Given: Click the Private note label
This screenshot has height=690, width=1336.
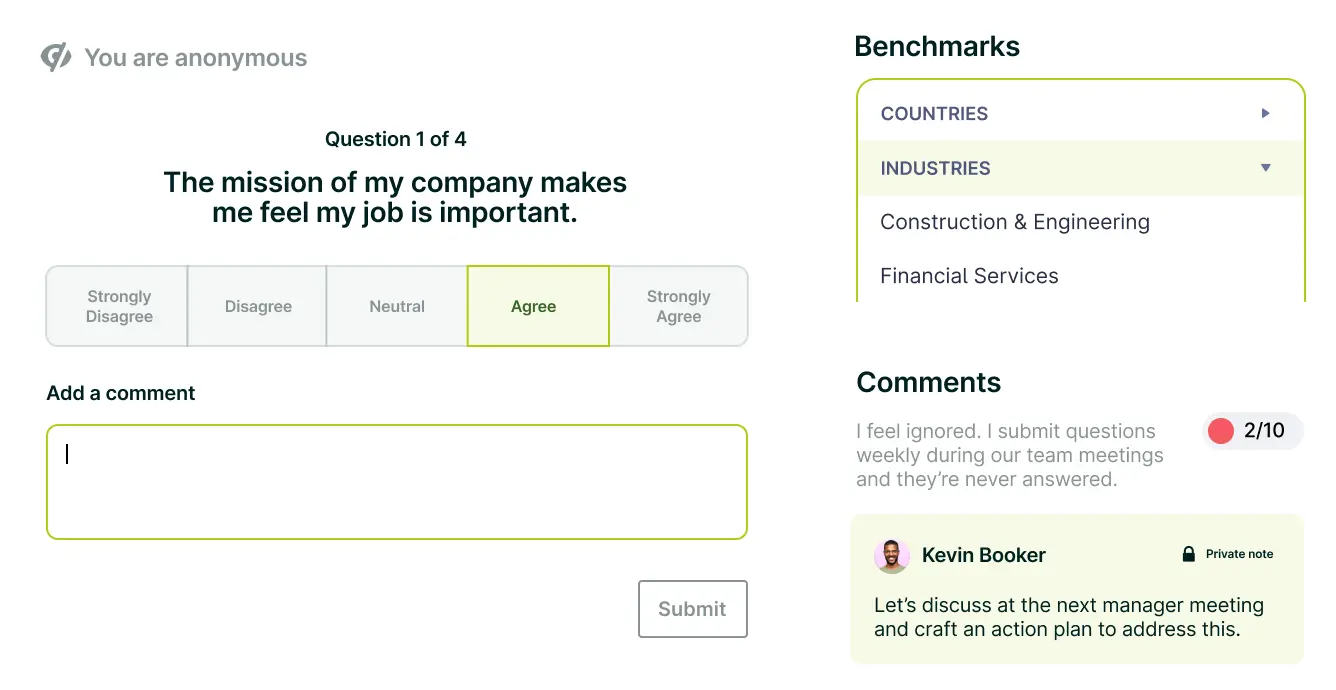Looking at the screenshot, I should click(x=1239, y=554).
